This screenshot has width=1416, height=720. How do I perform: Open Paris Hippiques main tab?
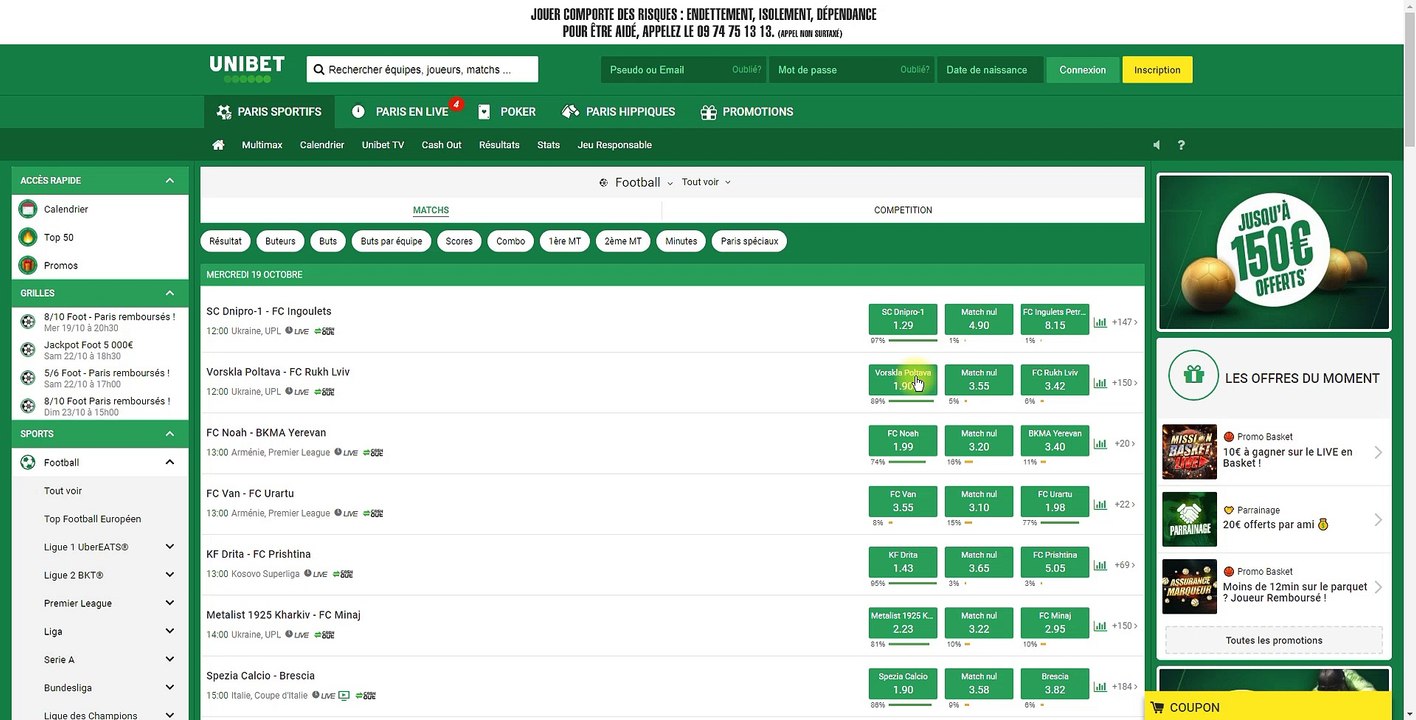619,112
